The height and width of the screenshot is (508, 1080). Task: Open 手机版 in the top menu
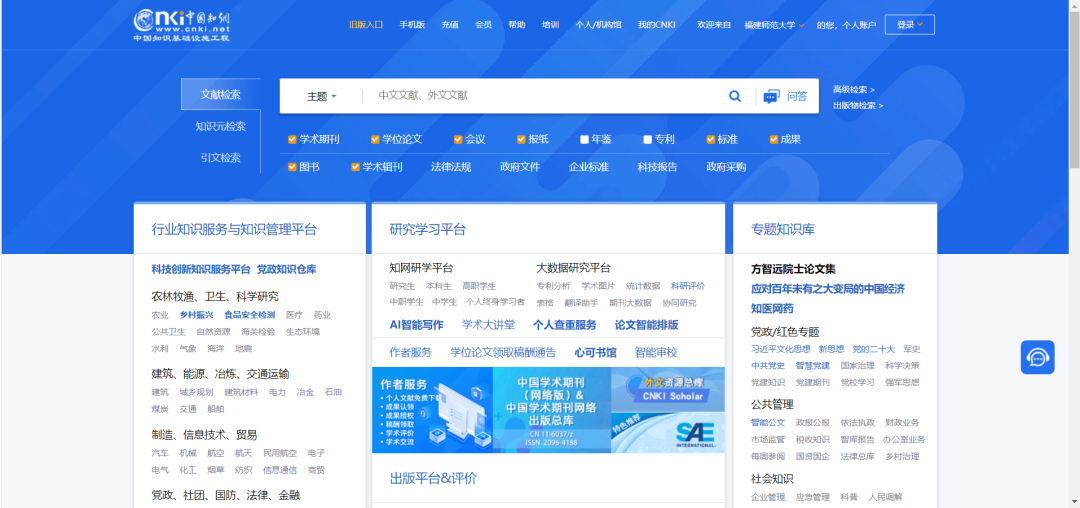[413, 25]
